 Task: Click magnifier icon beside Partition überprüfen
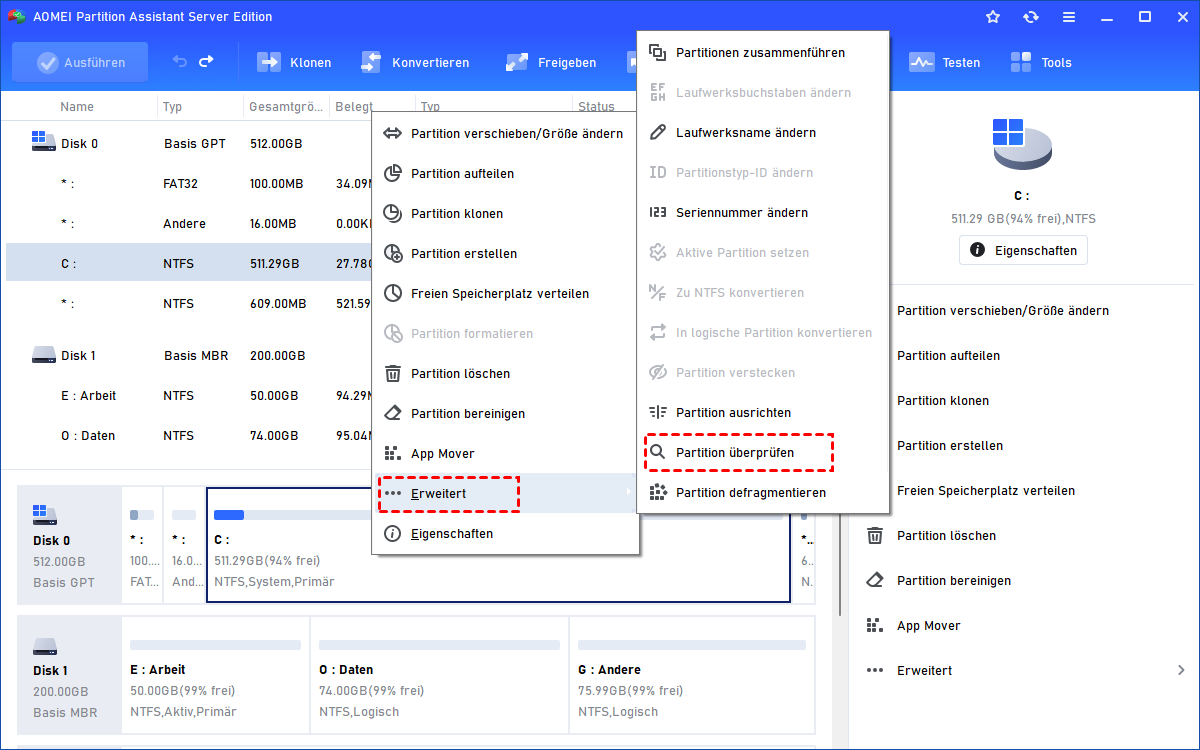pos(657,452)
